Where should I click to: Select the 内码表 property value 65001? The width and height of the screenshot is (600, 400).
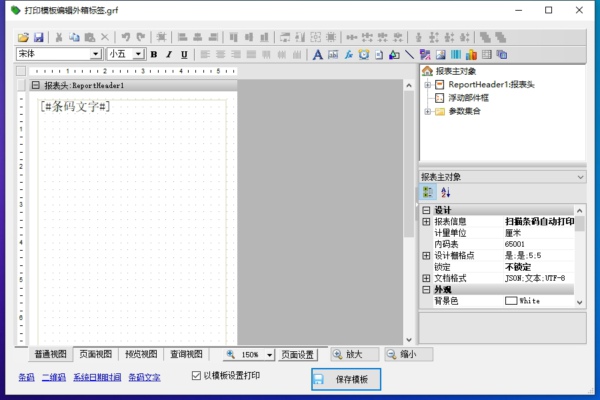[x=539, y=244]
